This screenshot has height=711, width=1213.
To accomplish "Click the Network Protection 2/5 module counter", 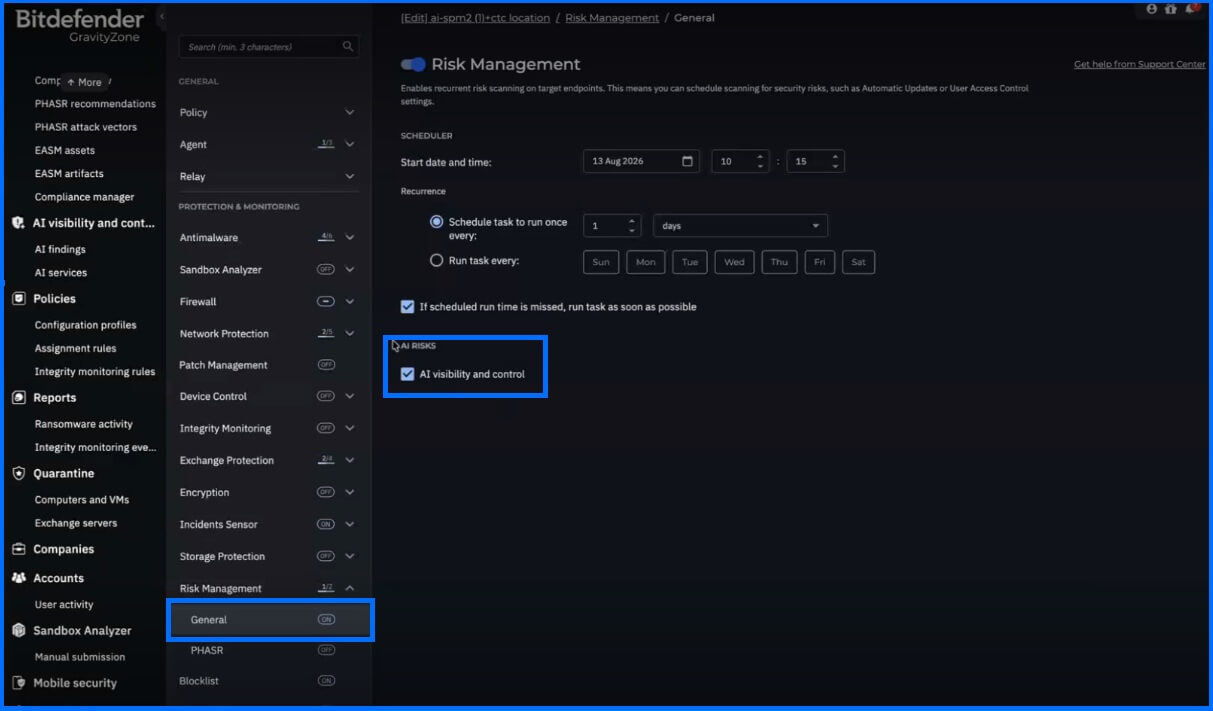I will pyautogui.click(x=326, y=332).
